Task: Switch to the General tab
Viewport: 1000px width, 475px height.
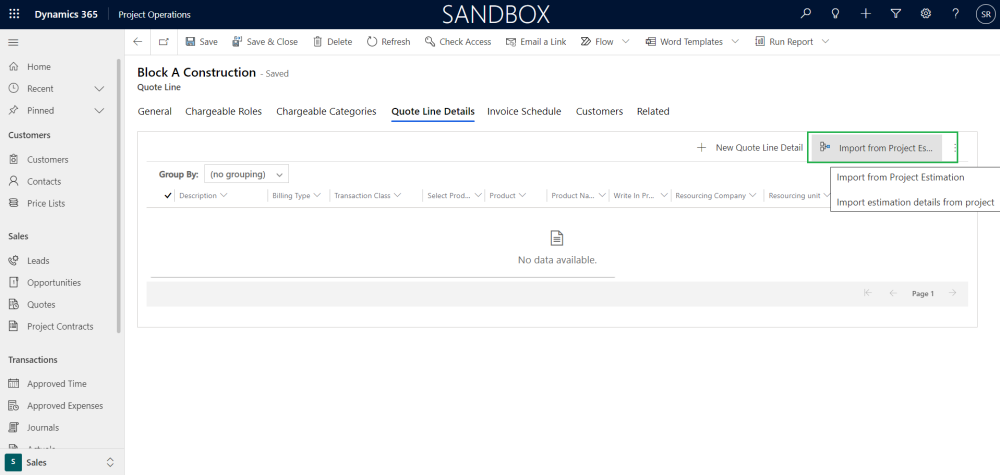Action: pos(154,112)
